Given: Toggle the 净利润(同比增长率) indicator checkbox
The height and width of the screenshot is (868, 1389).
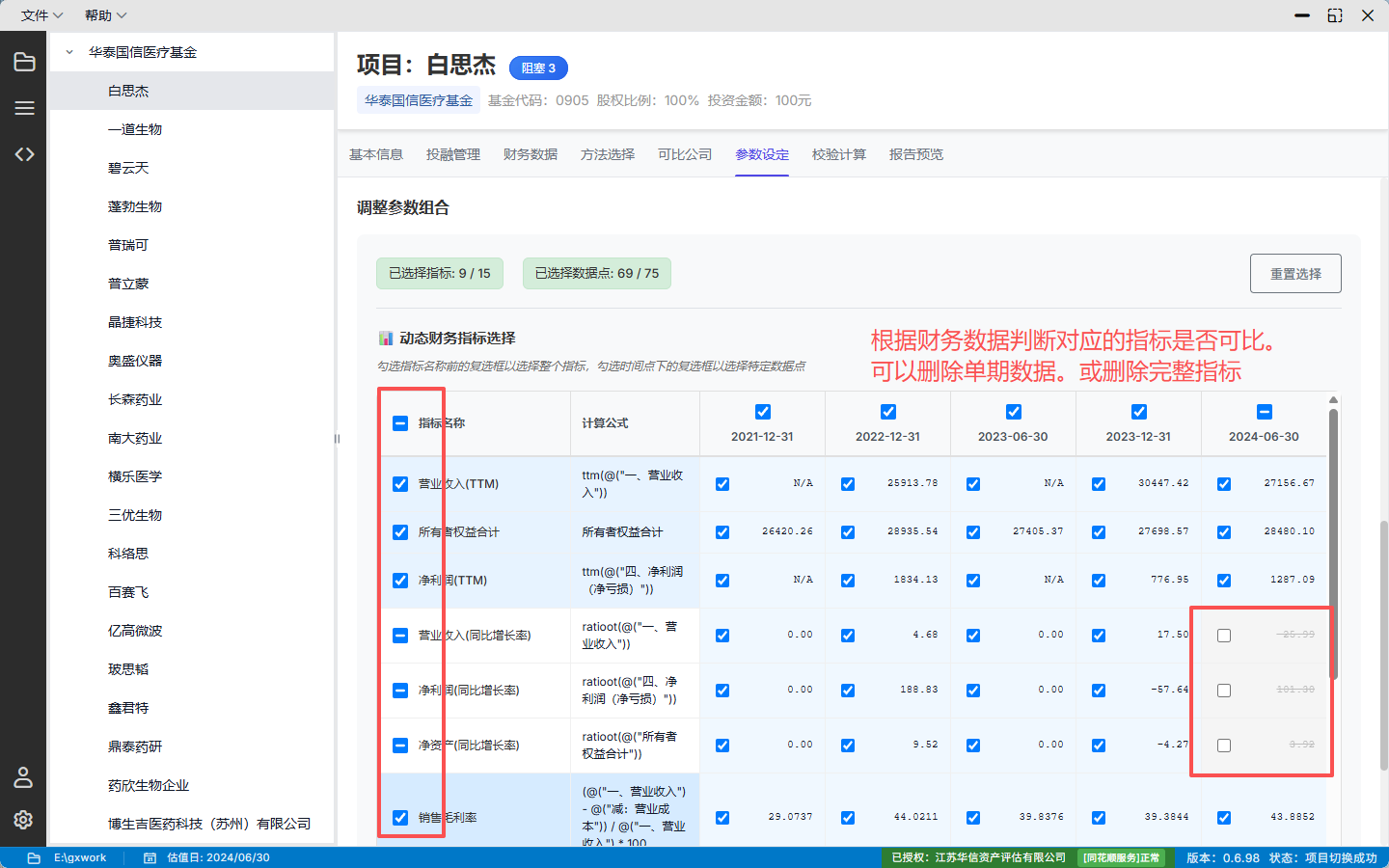Looking at the screenshot, I should tap(400, 691).
